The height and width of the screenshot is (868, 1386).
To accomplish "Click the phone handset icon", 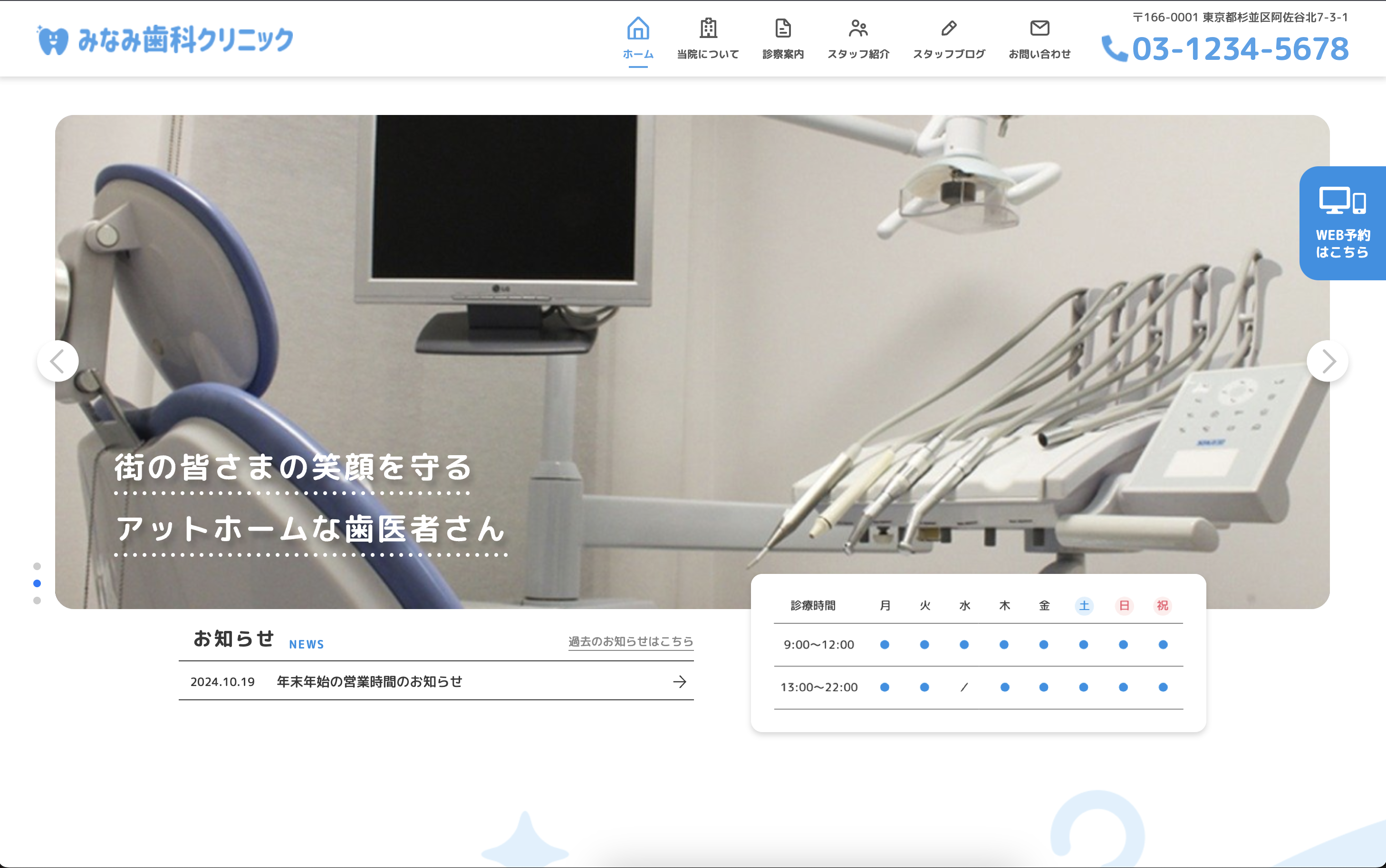I will pyautogui.click(x=1115, y=49).
